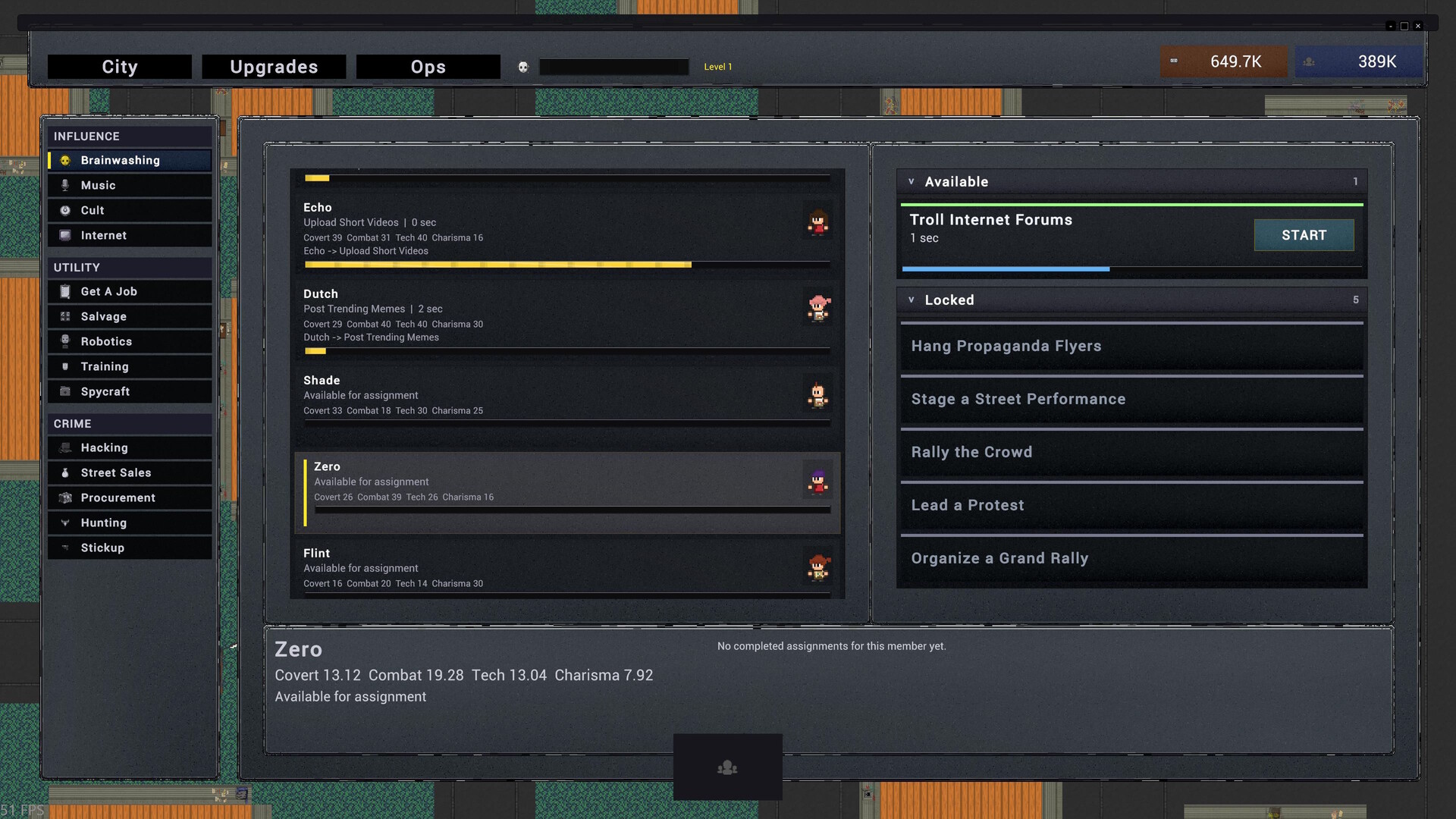Viewport: 1456px width, 819px height.
Task: Open the City tab
Action: 119,67
